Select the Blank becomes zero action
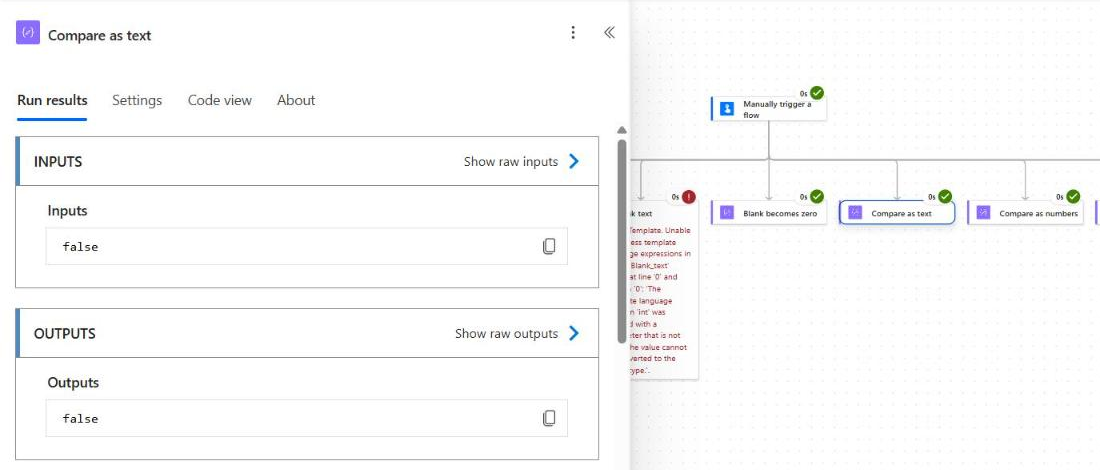Image resolution: width=1100 pixels, height=470 pixels. pos(769,213)
